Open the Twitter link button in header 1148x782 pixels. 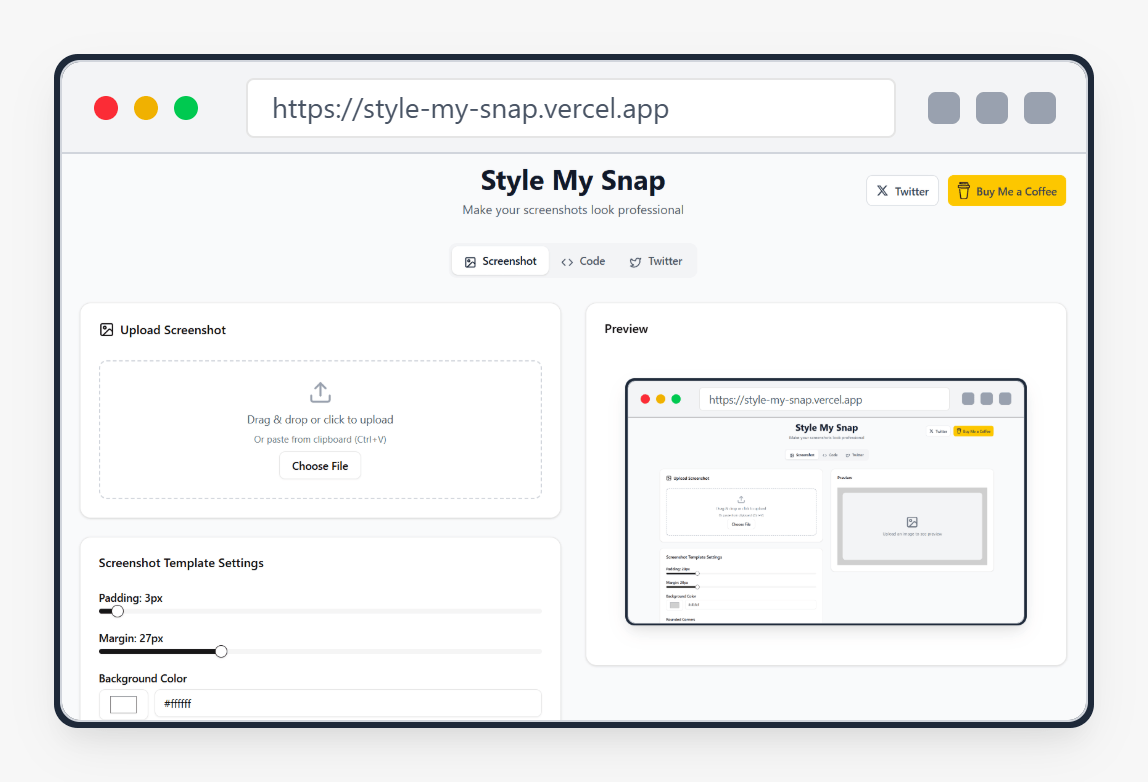pos(902,191)
